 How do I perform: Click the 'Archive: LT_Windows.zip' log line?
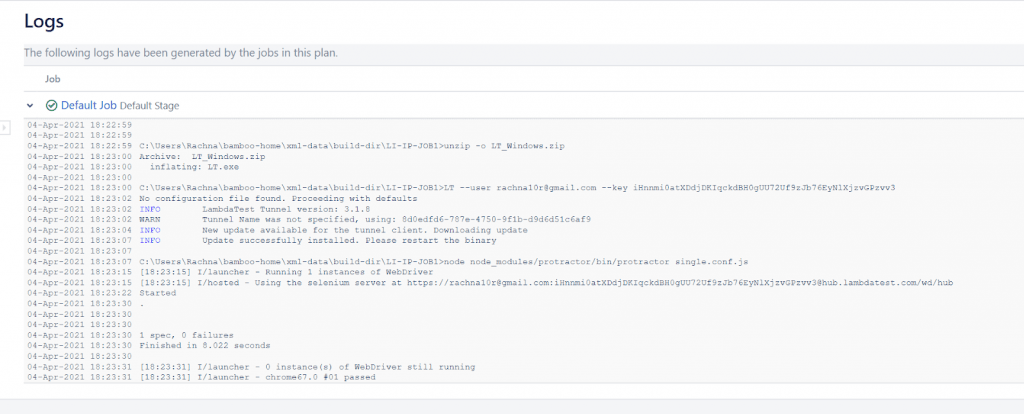[x=202, y=157]
